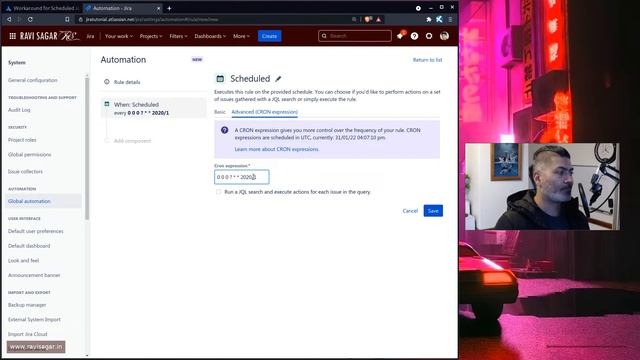Expand Filters dropdown
The image size is (640, 360).
[178, 36]
